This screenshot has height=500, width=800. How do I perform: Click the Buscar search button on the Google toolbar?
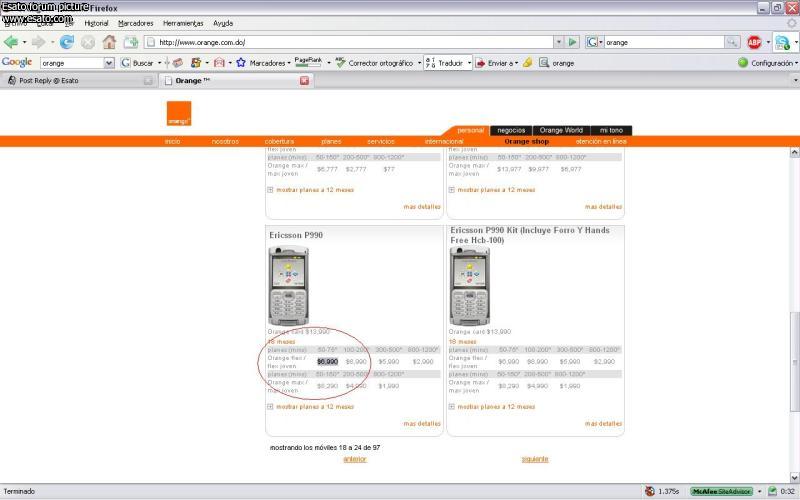pyautogui.click(x=137, y=63)
